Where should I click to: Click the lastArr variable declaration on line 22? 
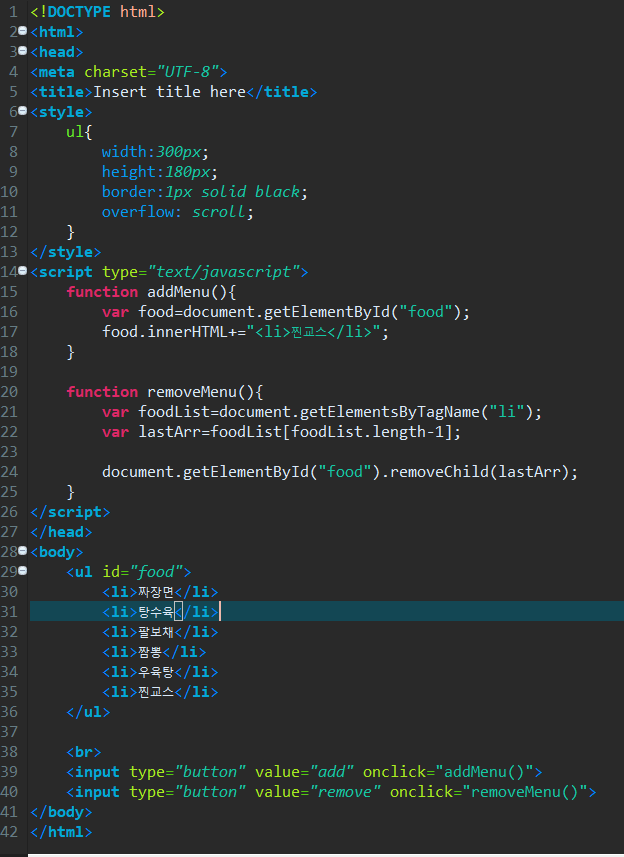click(281, 432)
